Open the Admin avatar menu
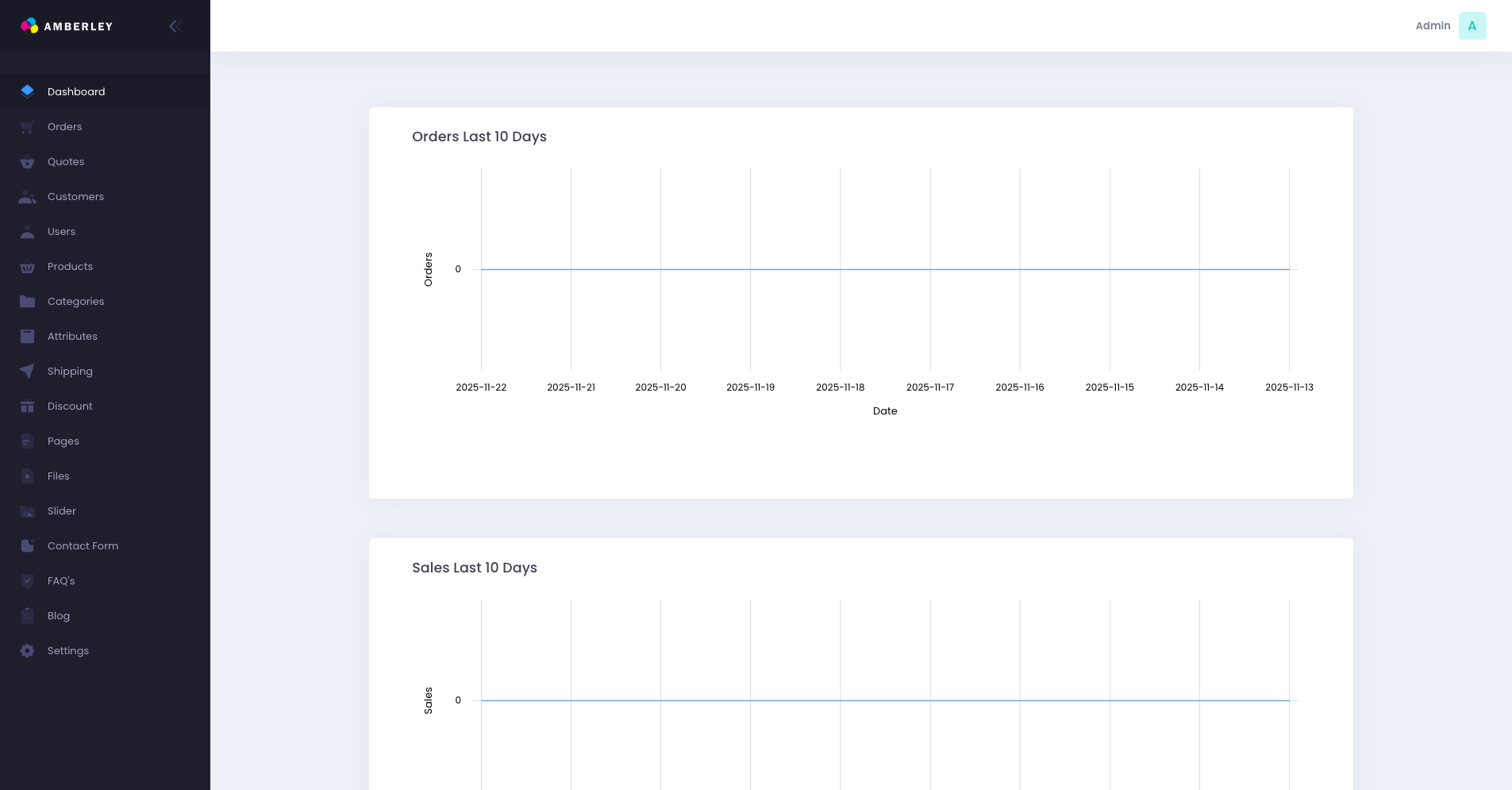Screen dimensions: 1512x790 pos(1472,25)
